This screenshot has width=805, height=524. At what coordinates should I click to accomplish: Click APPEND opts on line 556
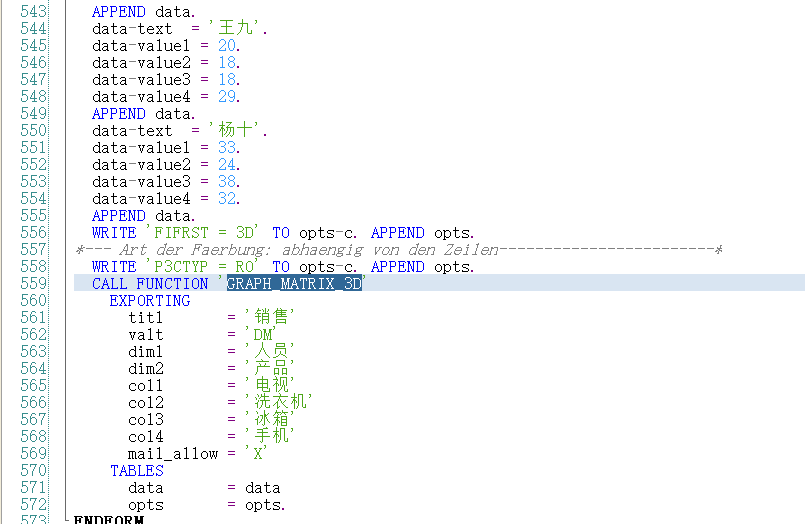pos(423,232)
